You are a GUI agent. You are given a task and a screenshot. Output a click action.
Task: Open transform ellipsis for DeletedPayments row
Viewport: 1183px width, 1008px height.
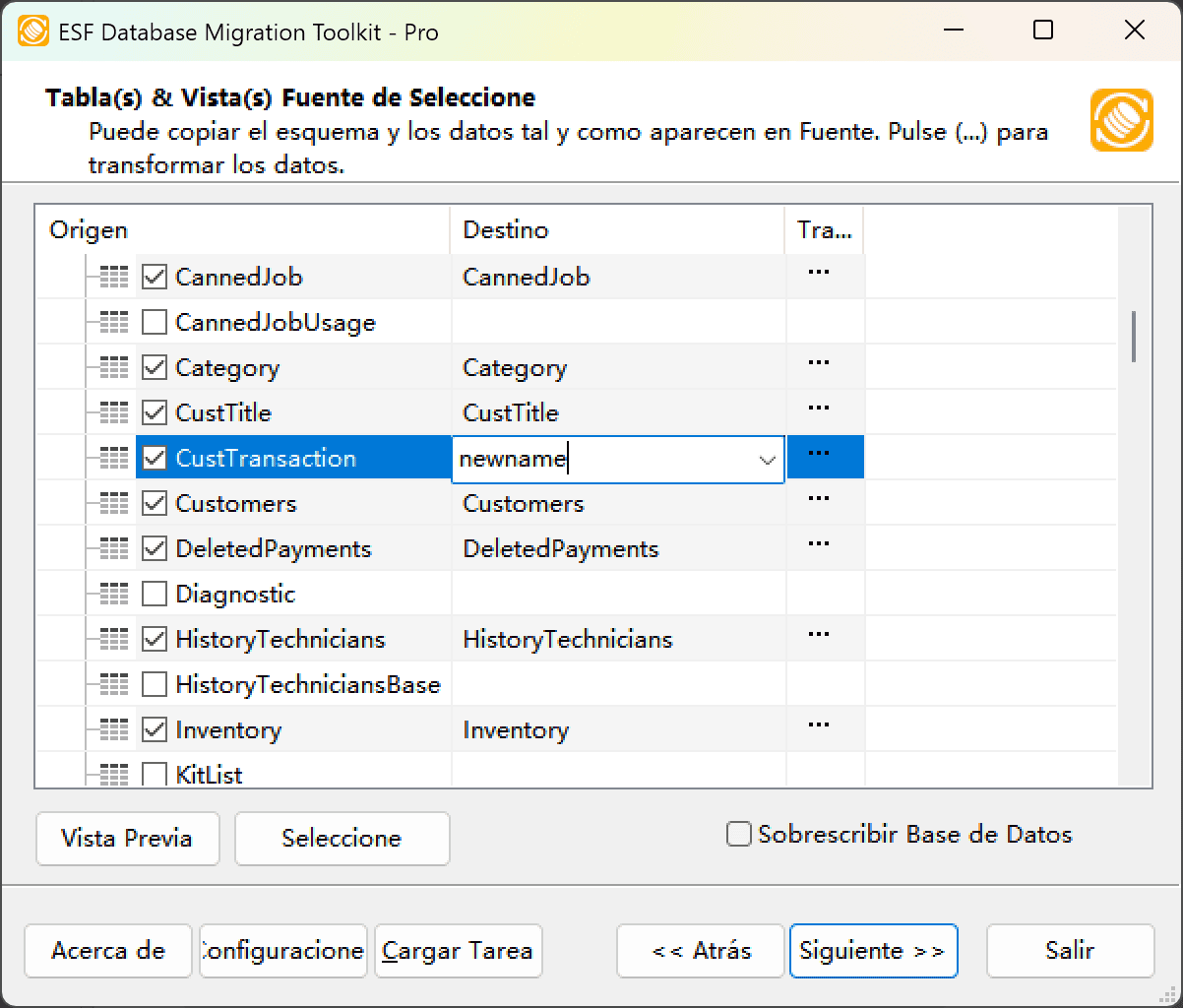pyautogui.click(x=818, y=544)
